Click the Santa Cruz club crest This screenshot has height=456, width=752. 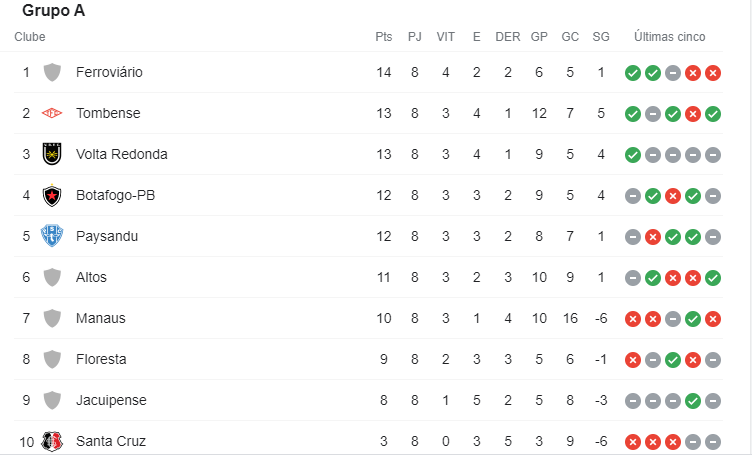coord(52,441)
